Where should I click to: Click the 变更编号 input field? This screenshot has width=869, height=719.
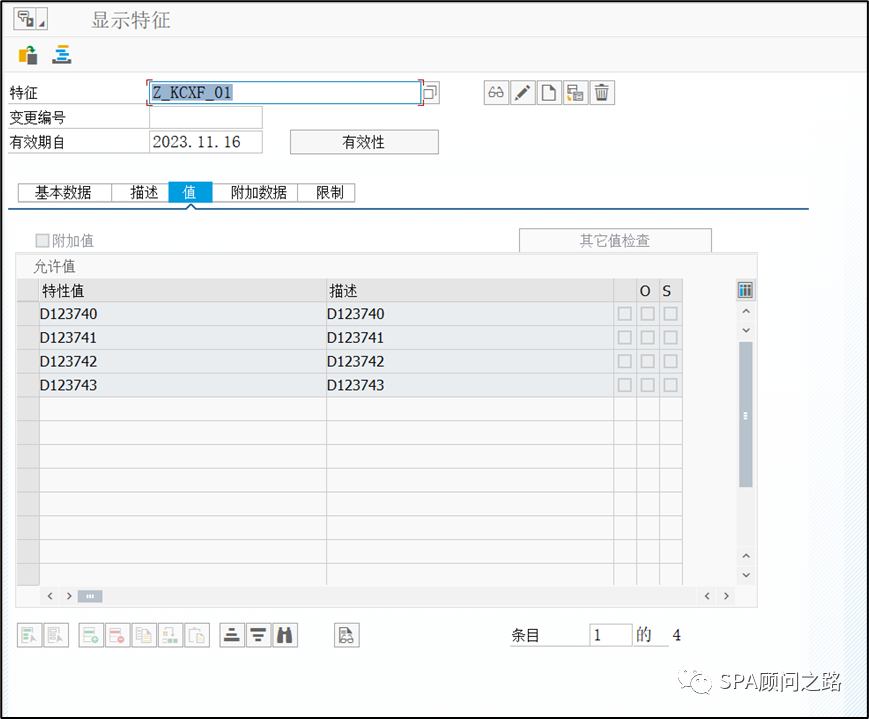pos(206,118)
